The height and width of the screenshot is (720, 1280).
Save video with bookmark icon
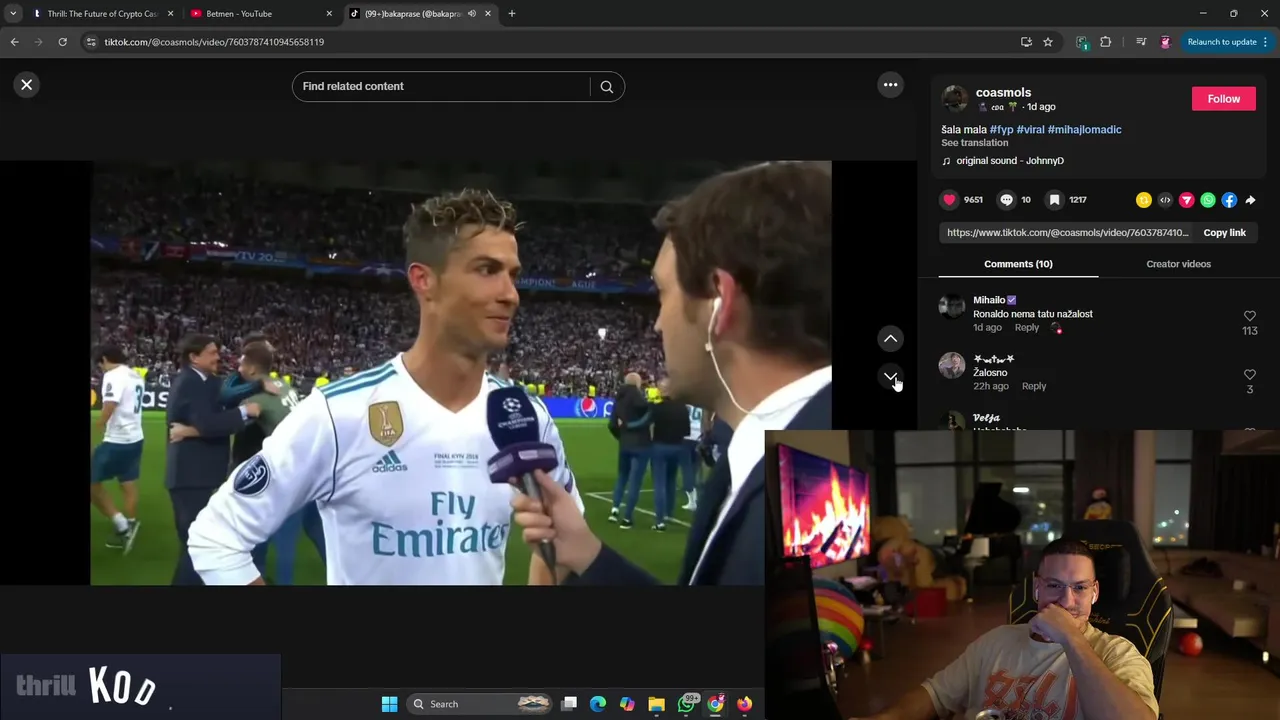coord(1054,200)
